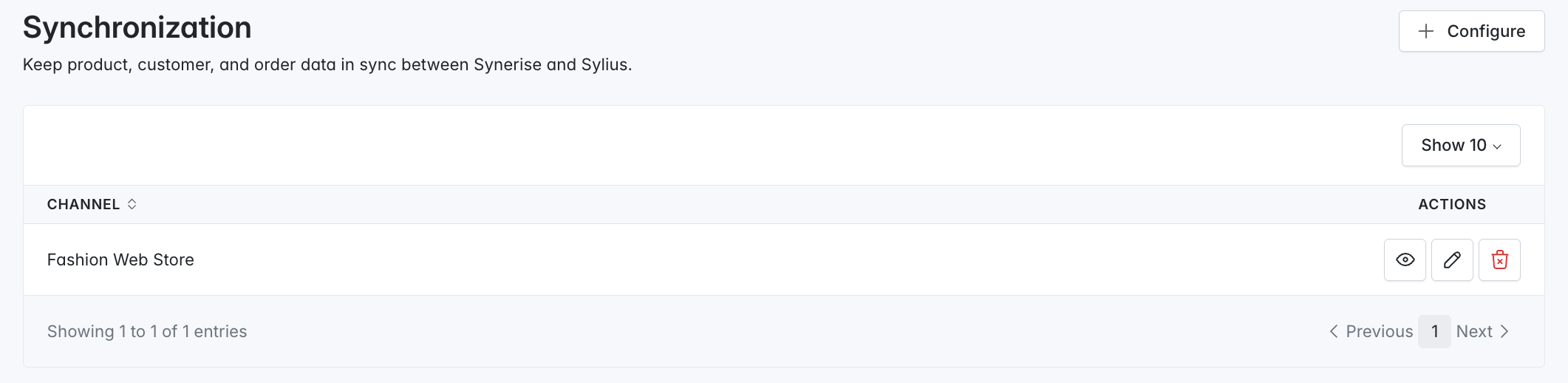Click the 'Showing 1 to 1 of 1 entries' text
Viewport: 1568px width, 383px height.
(x=147, y=331)
